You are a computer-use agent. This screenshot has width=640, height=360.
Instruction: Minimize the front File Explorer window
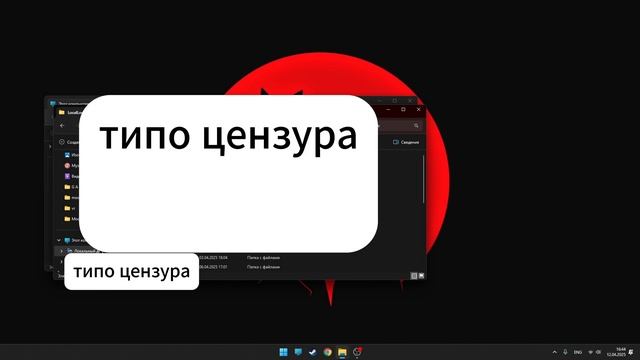point(388,109)
